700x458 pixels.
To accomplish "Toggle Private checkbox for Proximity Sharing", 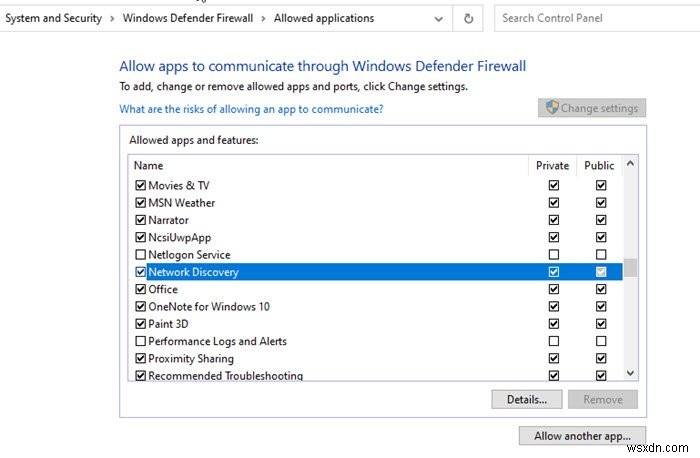I will click(x=554, y=358).
